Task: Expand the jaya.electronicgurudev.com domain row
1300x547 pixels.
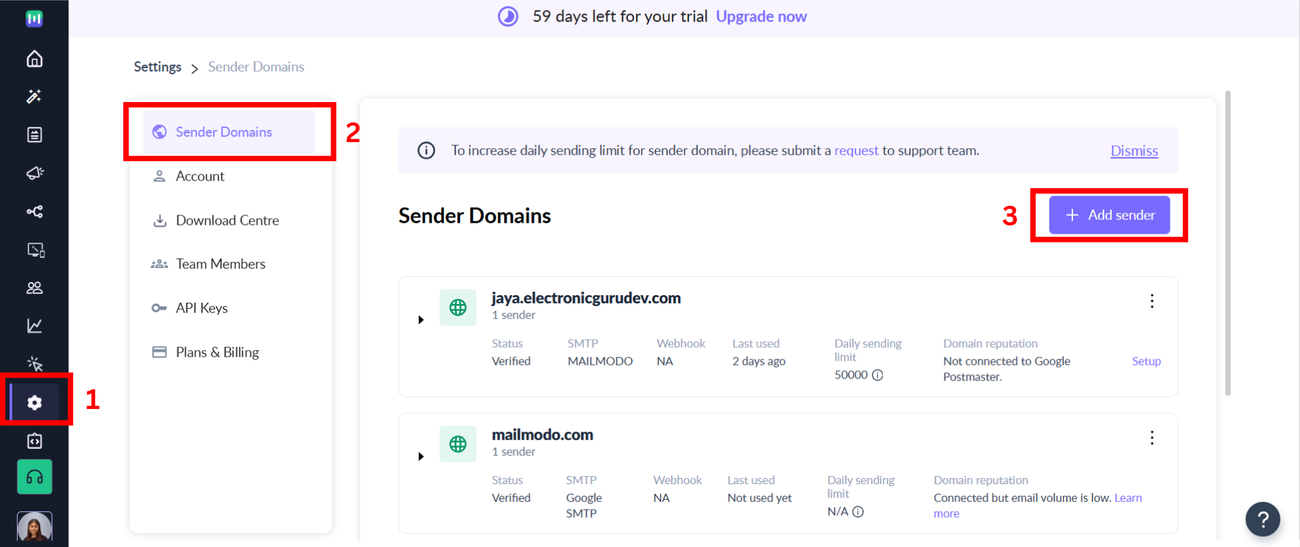Action: (421, 320)
